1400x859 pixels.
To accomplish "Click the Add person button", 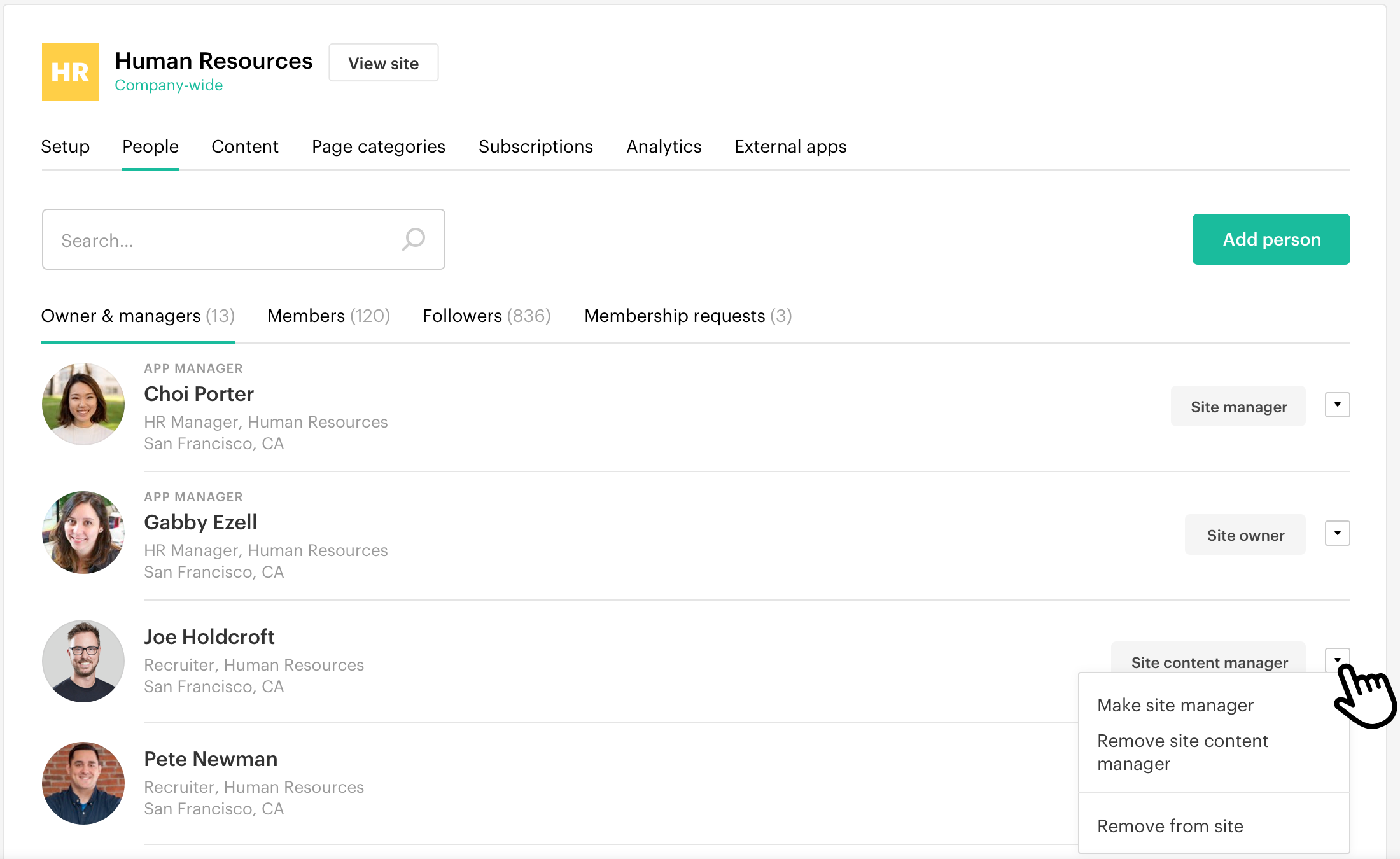I will [x=1271, y=239].
